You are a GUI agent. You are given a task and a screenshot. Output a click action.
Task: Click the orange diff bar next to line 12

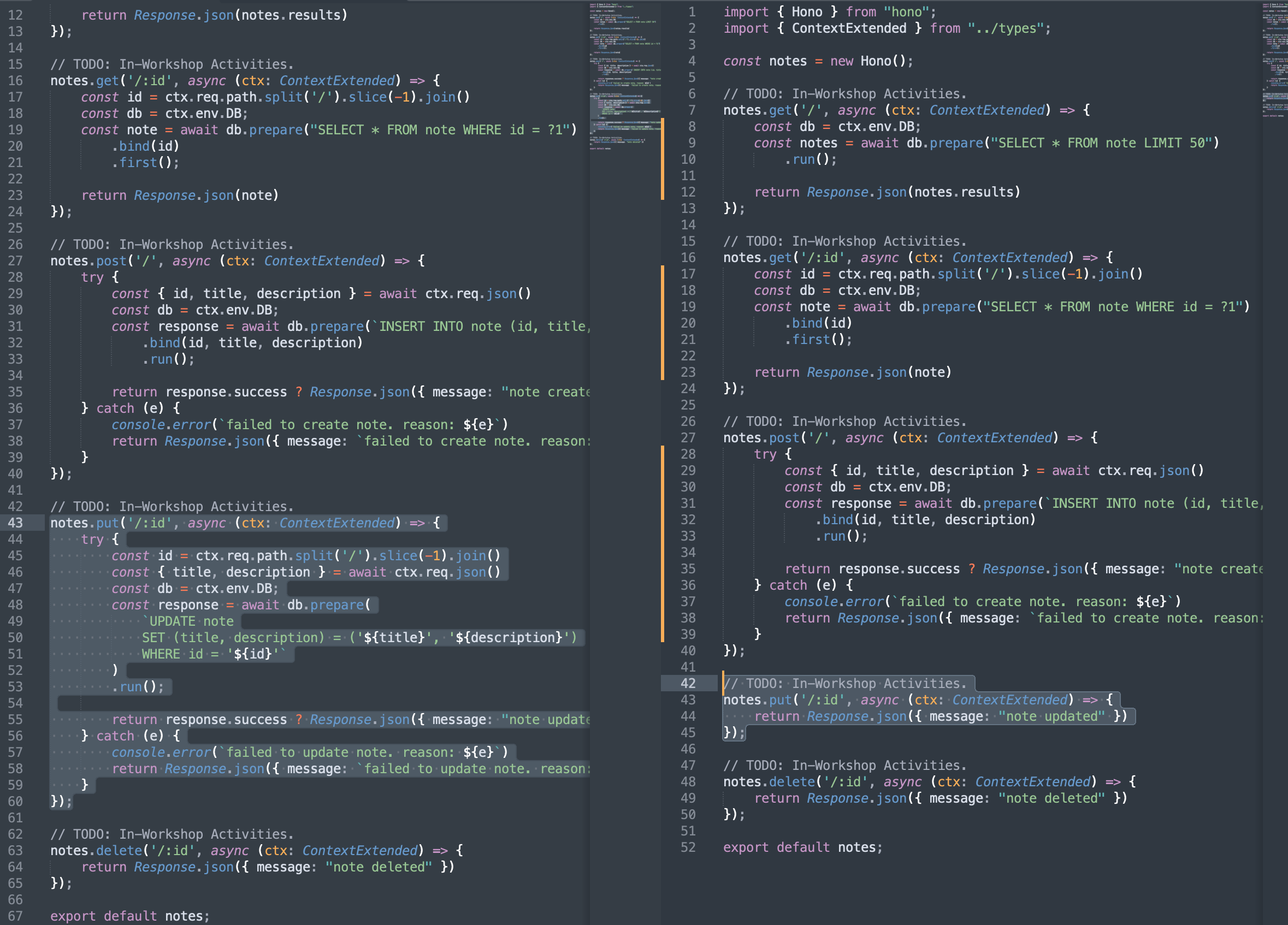pyautogui.click(x=663, y=192)
